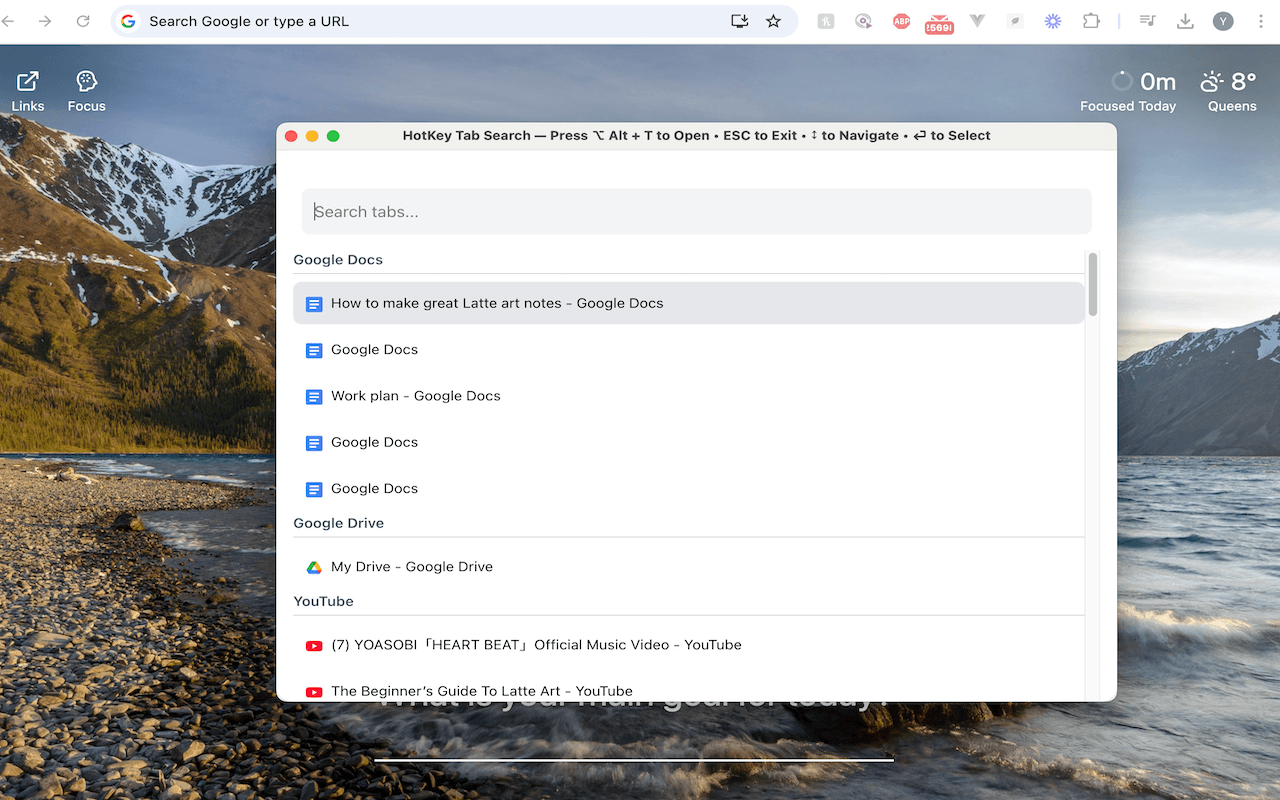Click the Docs icon beside Work plan

pos(314,396)
